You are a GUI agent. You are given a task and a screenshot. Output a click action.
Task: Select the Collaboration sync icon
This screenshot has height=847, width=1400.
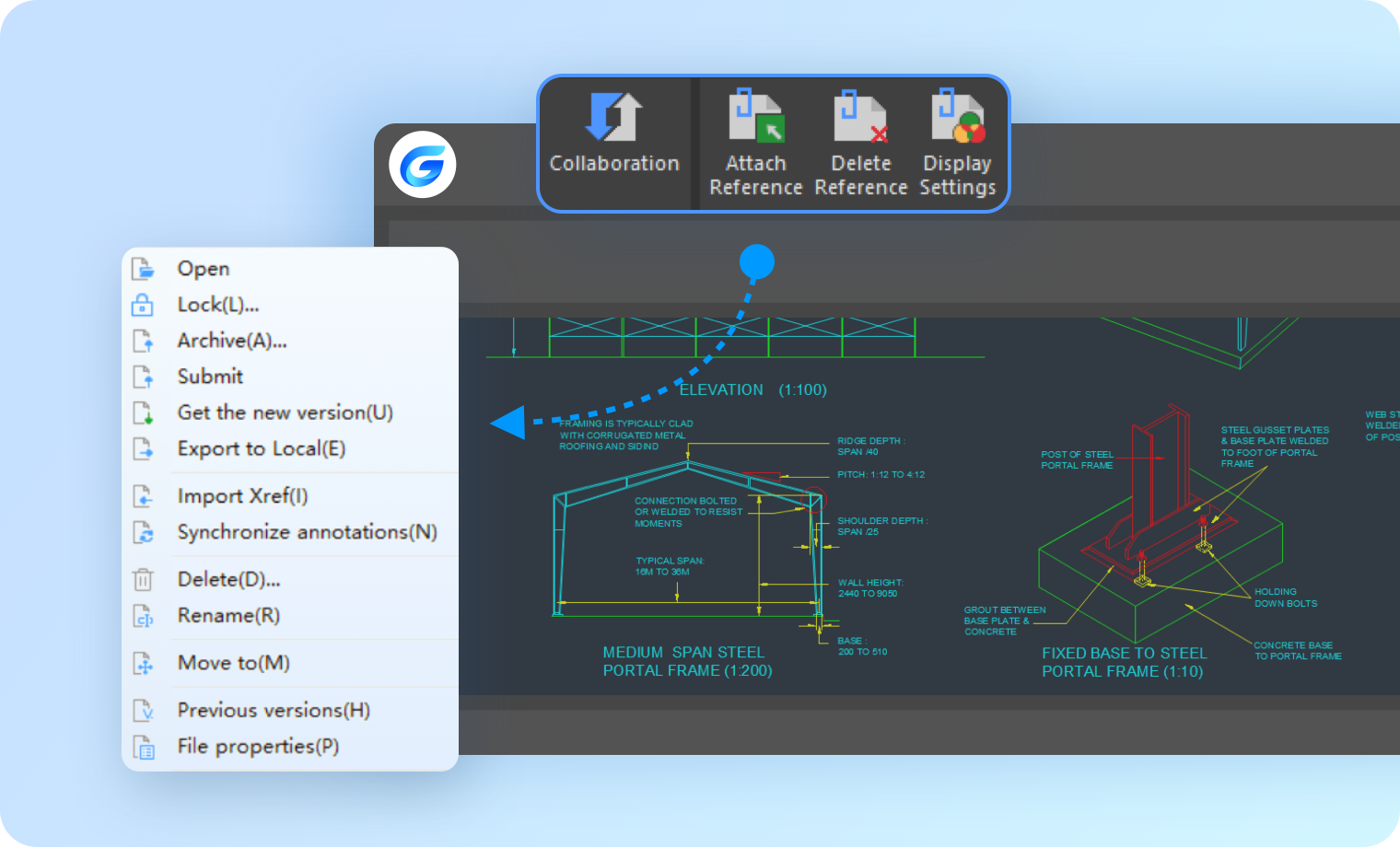613,116
